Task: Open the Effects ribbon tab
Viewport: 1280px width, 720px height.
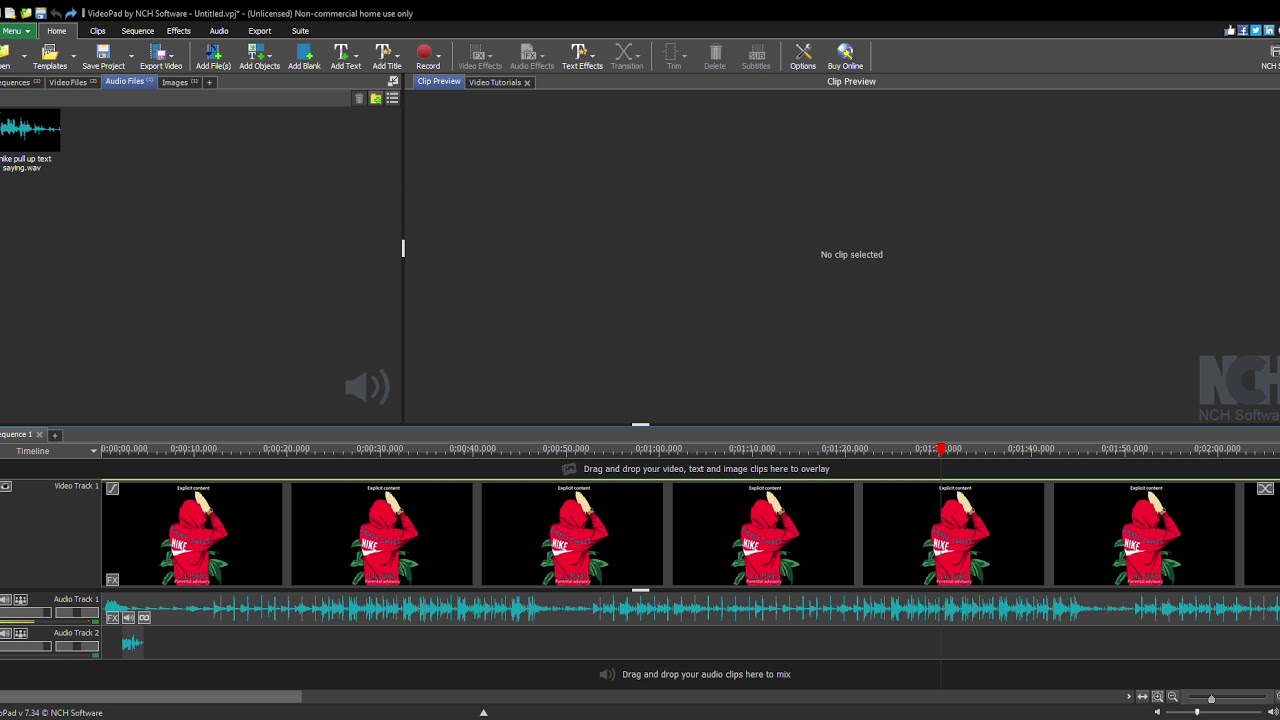Action: click(x=179, y=31)
